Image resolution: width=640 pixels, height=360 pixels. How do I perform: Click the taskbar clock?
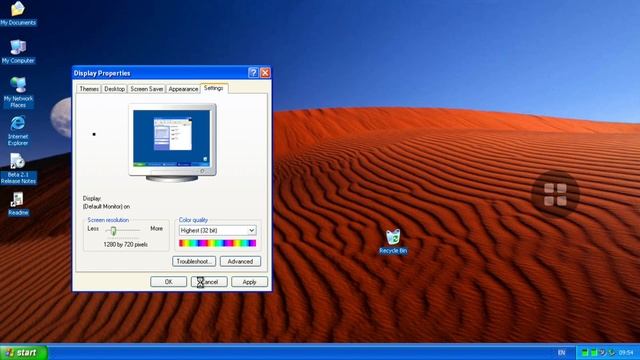pos(626,353)
